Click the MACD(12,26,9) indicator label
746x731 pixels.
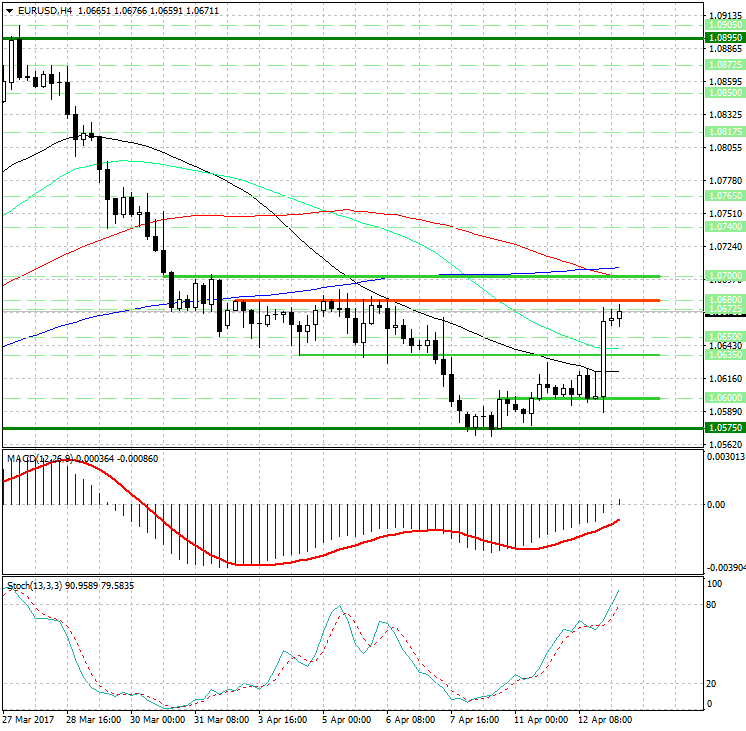point(41,458)
